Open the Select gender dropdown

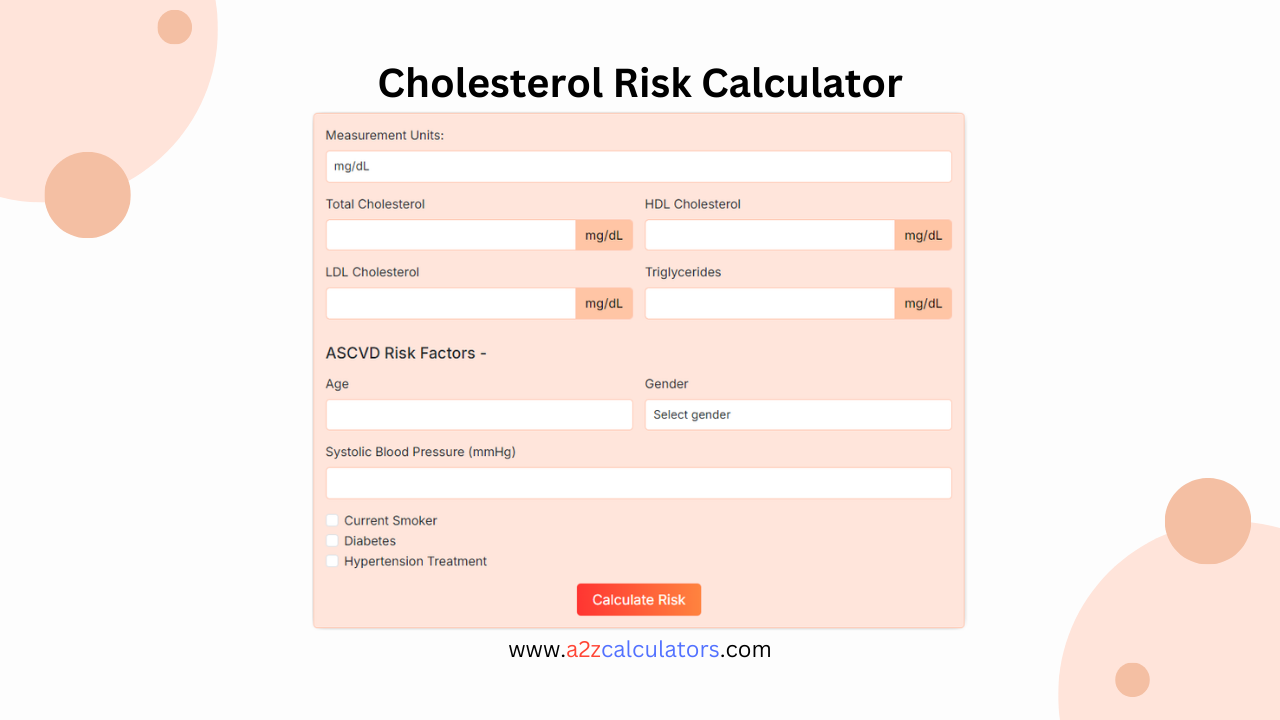797,414
